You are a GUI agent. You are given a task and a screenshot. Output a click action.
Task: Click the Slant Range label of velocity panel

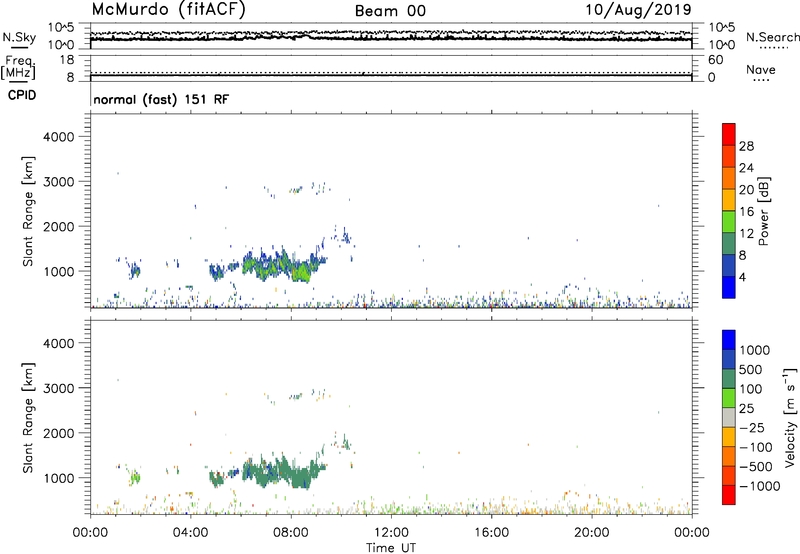click(x=28, y=418)
